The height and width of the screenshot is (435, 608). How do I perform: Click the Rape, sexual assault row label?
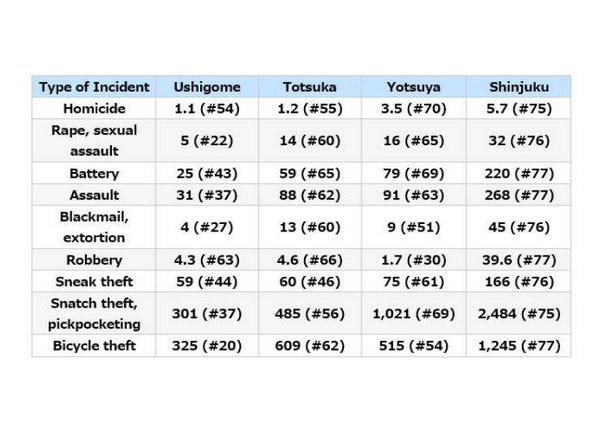pos(94,141)
